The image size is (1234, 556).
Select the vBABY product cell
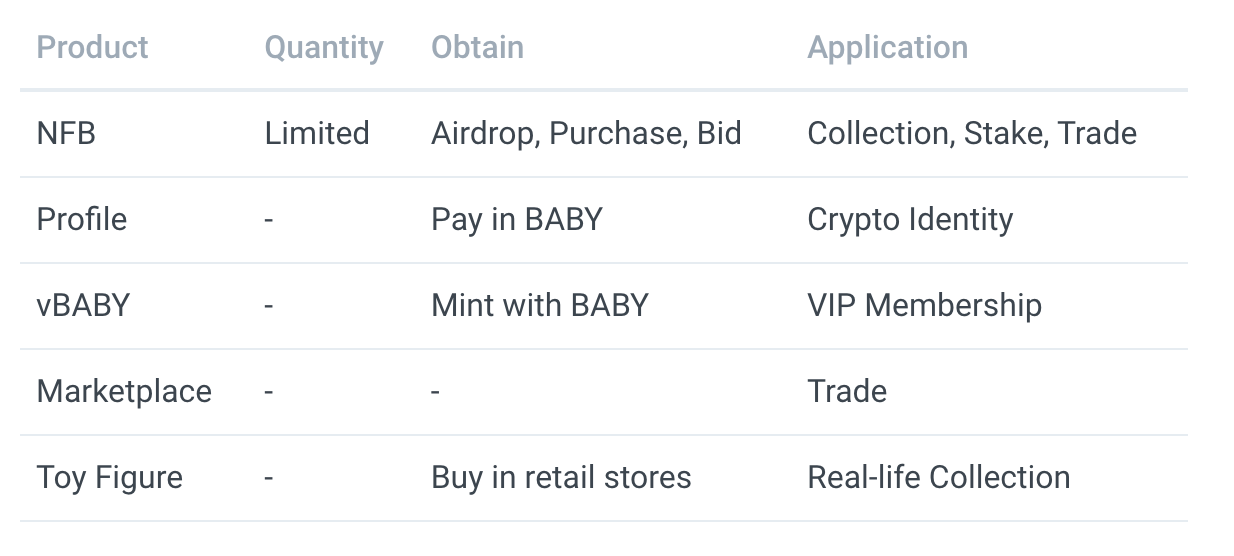point(83,305)
